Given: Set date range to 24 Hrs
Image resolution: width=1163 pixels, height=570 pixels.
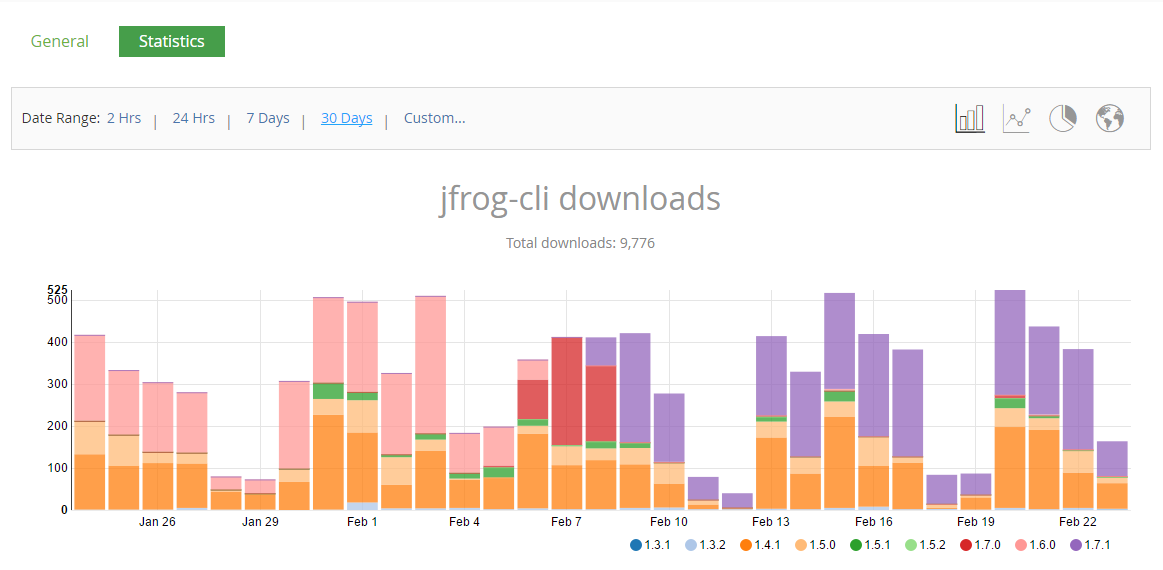Looking at the screenshot, I should coord(194,118).
